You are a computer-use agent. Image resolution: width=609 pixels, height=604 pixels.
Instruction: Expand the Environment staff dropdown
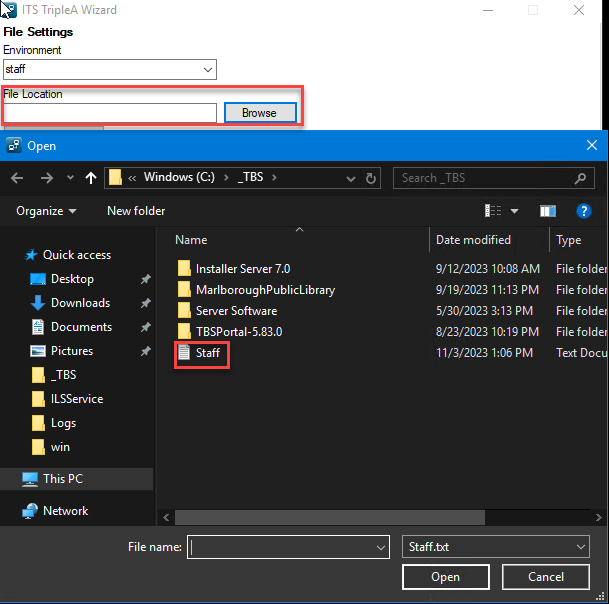pyautogui.click(x=208, y=70)
